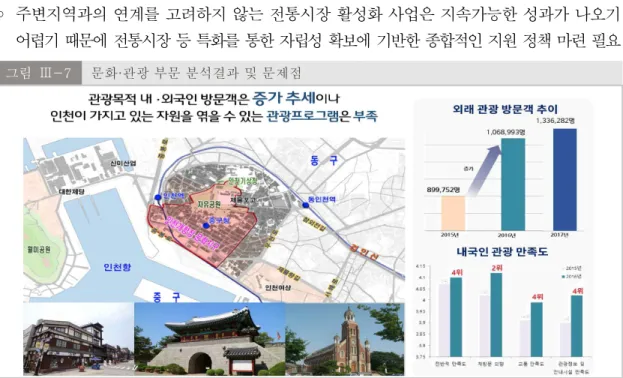This screenshot has width=623, height=378.
Task: Click the highlighted words '증가 추세' in the heading
Action: tap(284, 97)
